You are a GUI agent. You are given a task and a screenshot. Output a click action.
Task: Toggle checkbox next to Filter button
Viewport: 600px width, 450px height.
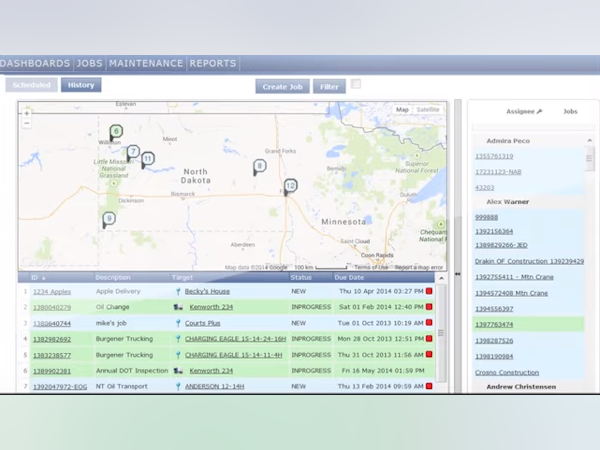click(x=356, y=84)
